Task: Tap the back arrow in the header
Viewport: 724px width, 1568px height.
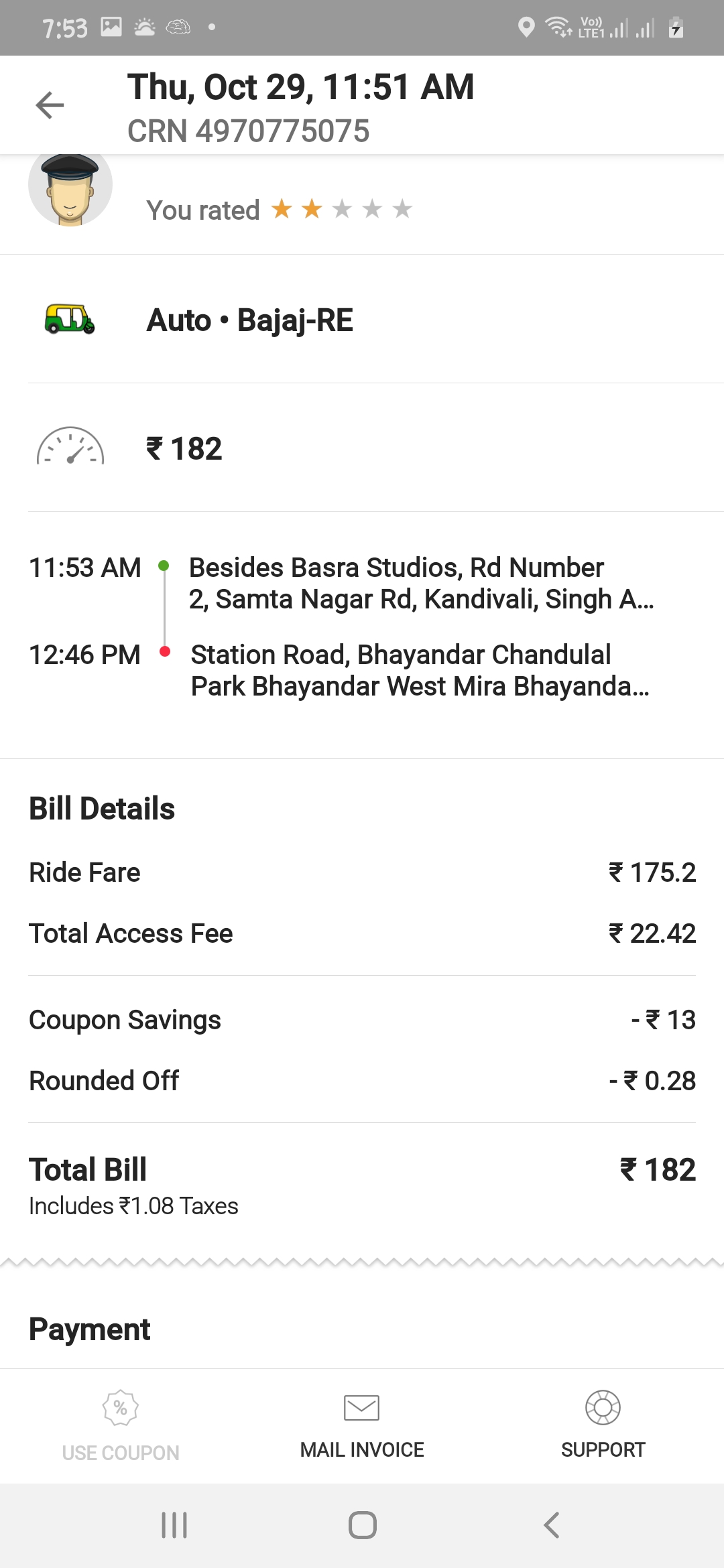Action: 50,105
